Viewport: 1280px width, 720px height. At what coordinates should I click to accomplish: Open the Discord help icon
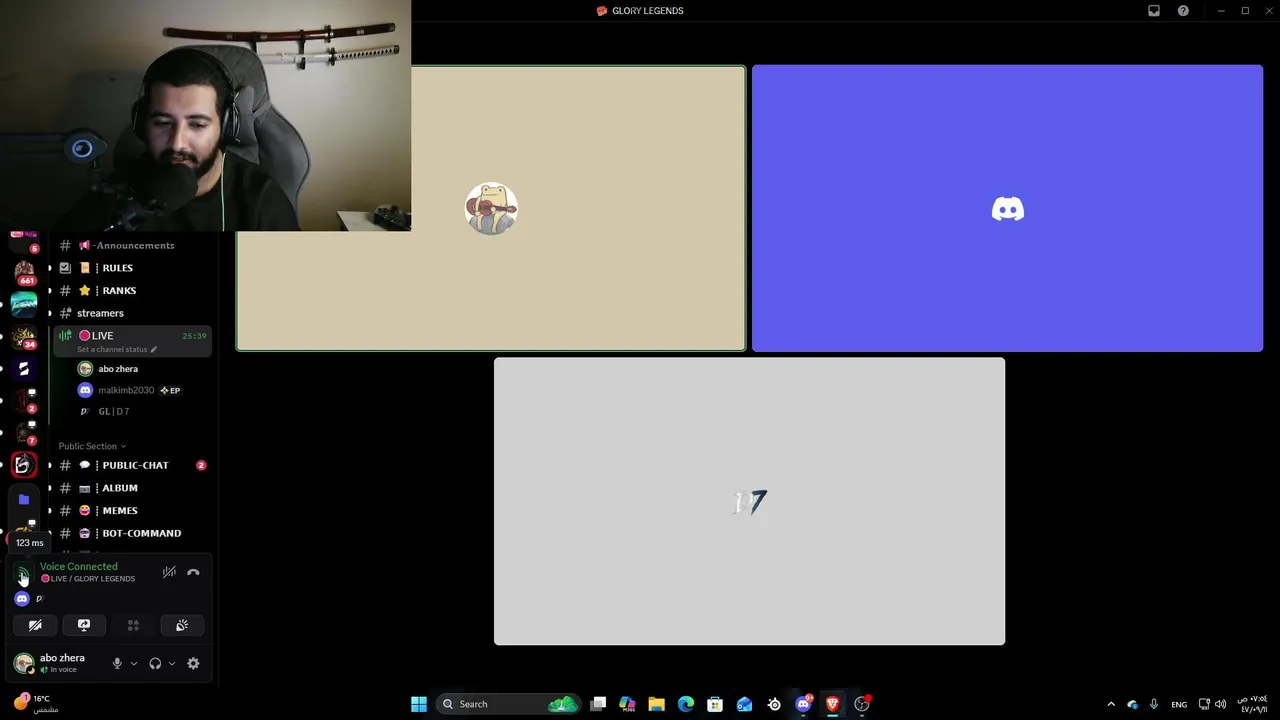pyautogui.click(x=1183, y=11)
